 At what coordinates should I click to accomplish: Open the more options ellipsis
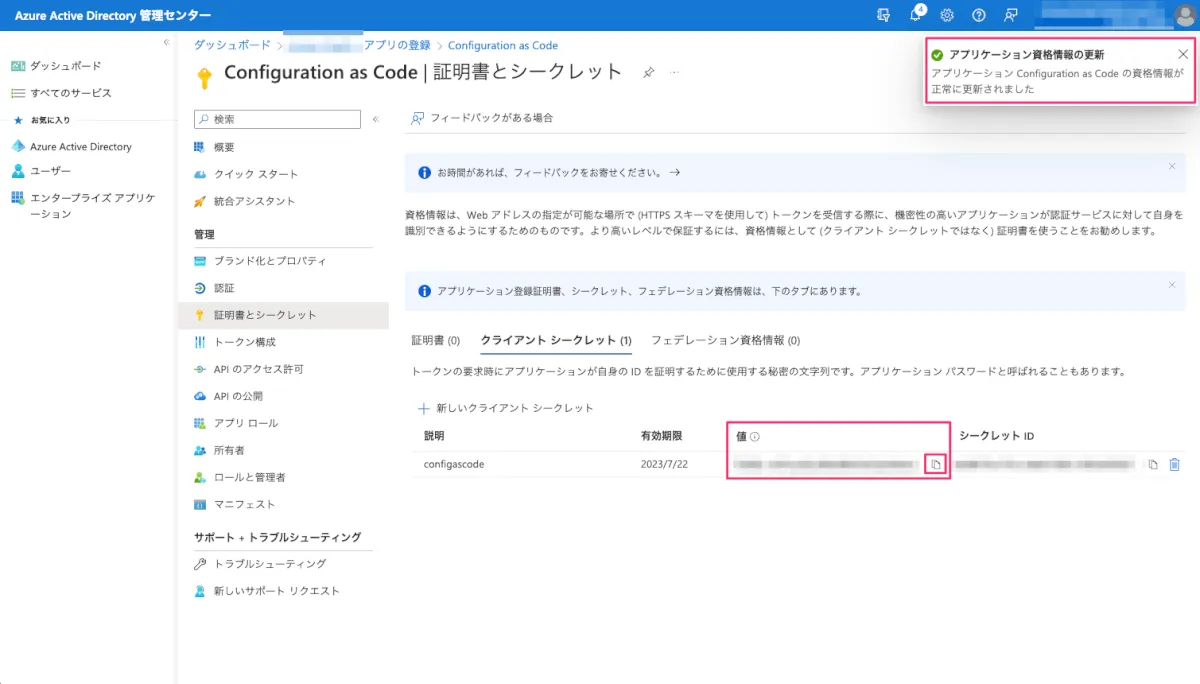click(x=675, y=73)
